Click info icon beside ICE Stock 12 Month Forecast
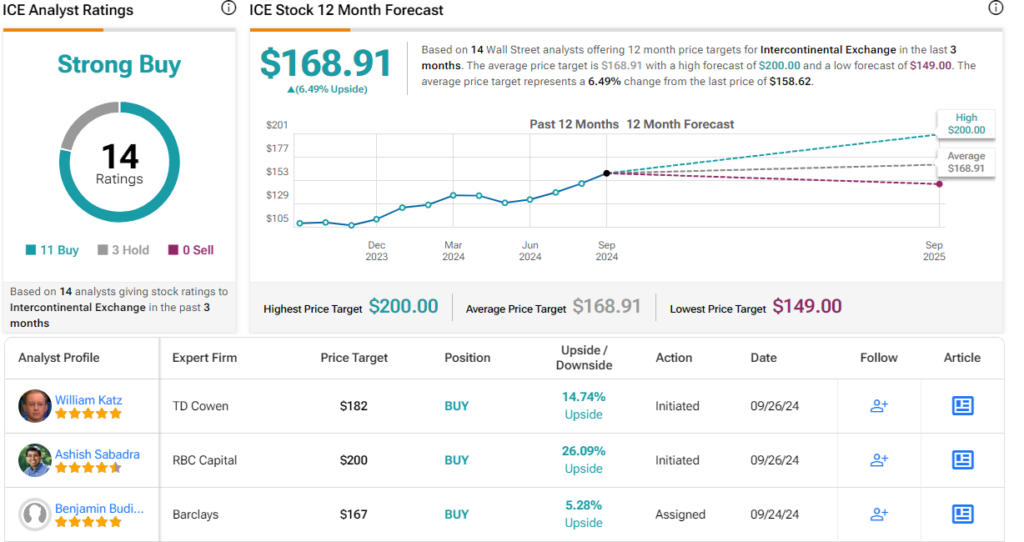This screenshot has width=1024, height=542. click(x=995, y=8)
